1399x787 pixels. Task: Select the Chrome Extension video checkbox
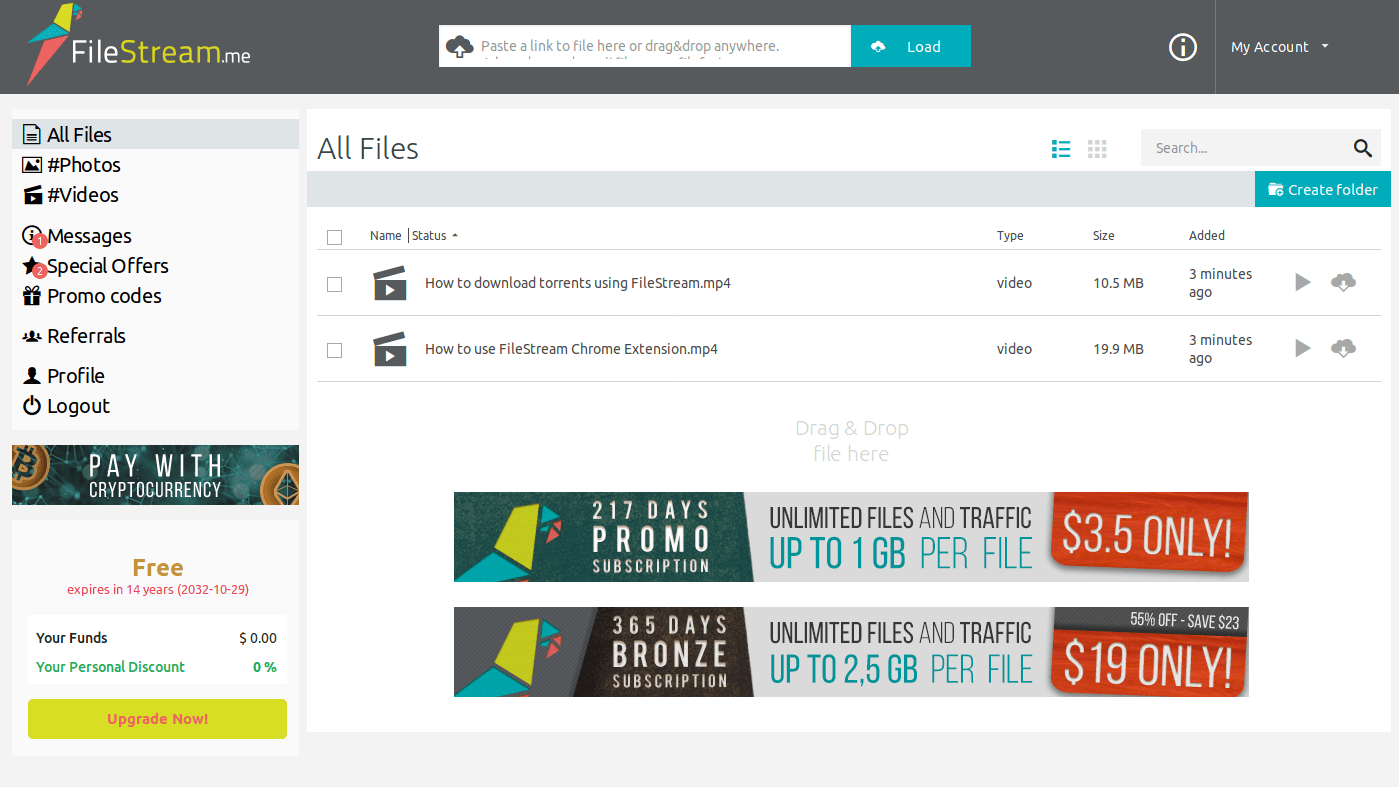(335, 351)
